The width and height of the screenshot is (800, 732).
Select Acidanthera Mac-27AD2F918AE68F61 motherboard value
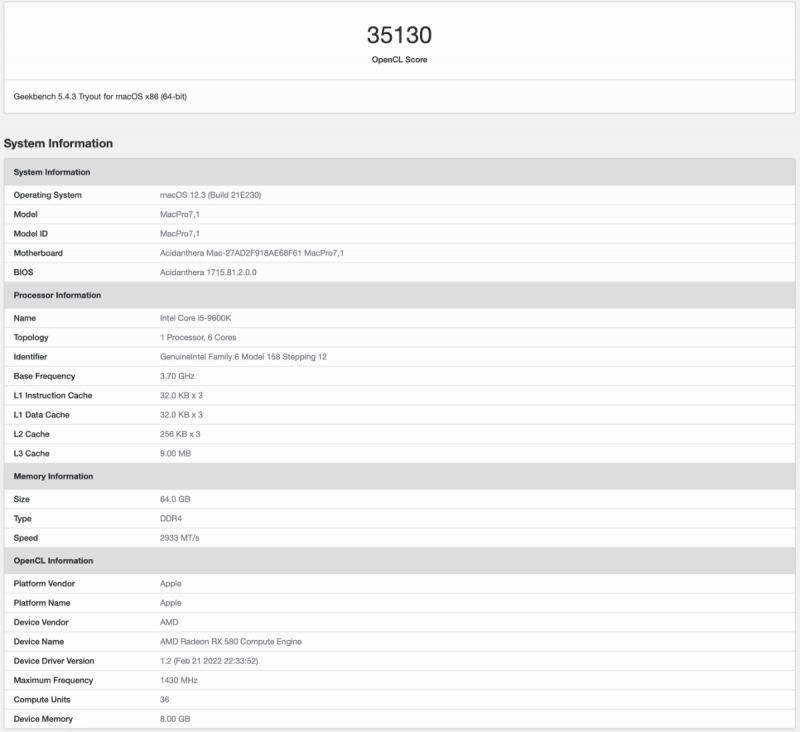point(252,253)
